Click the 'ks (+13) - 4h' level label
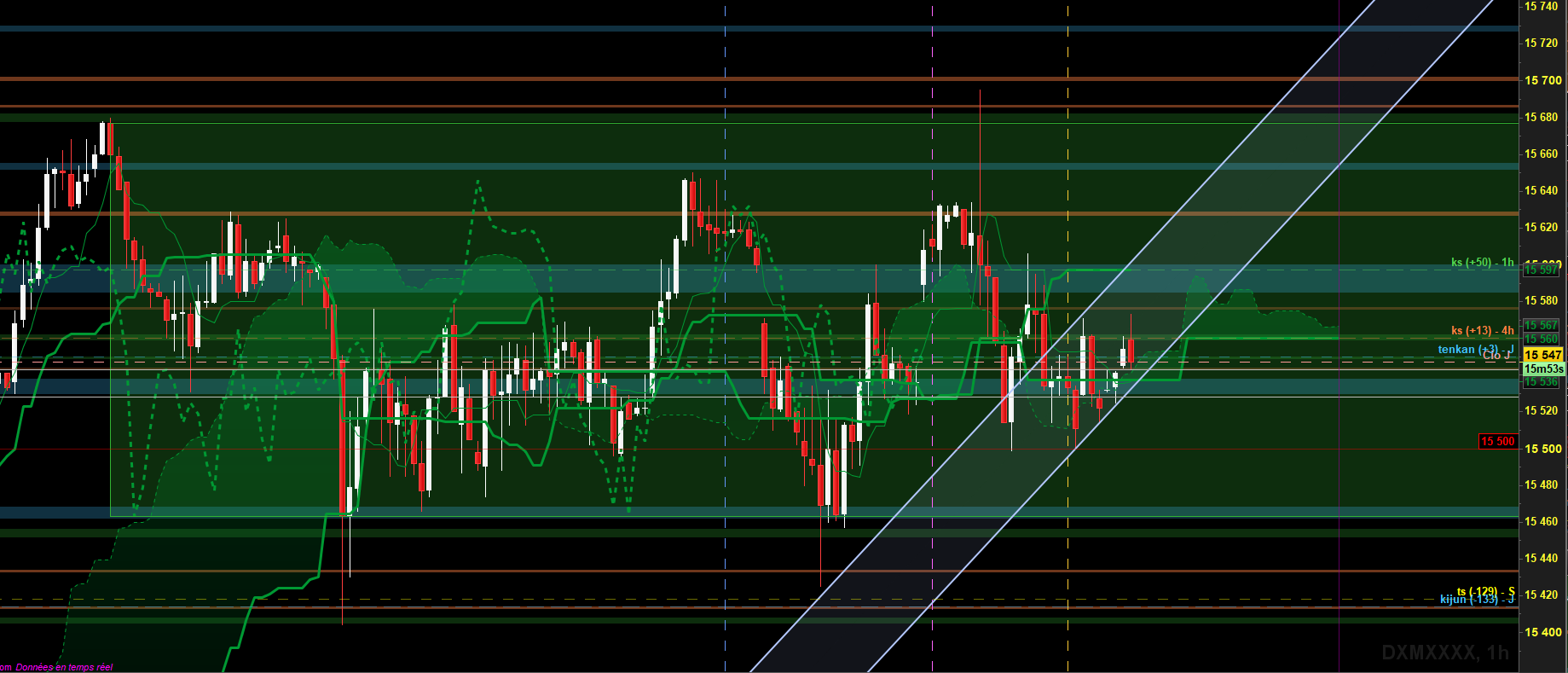Image resolution: width=1568 pixels, height=673 pixels. [1483, 331]
